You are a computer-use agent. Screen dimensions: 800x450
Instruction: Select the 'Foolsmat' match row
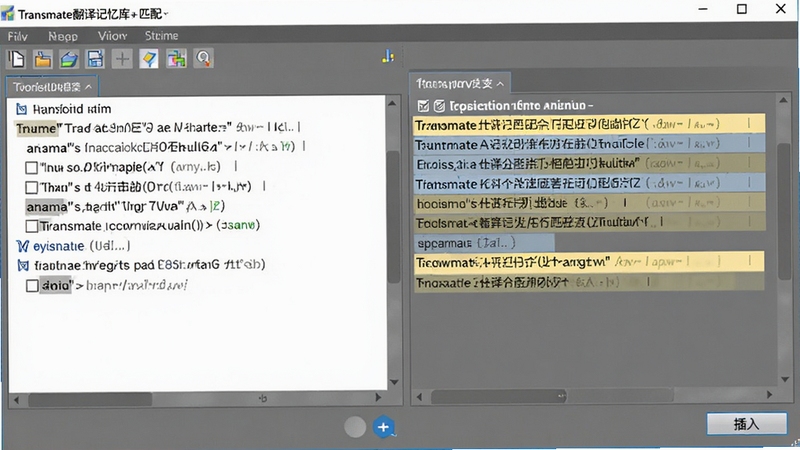589,222
